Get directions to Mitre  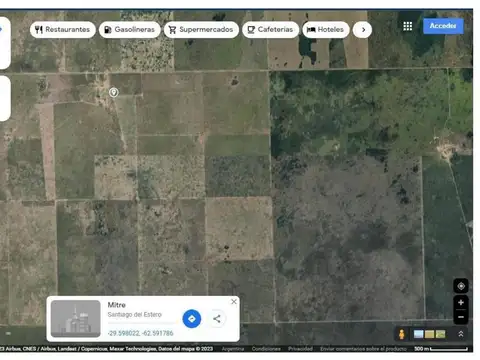192,319
